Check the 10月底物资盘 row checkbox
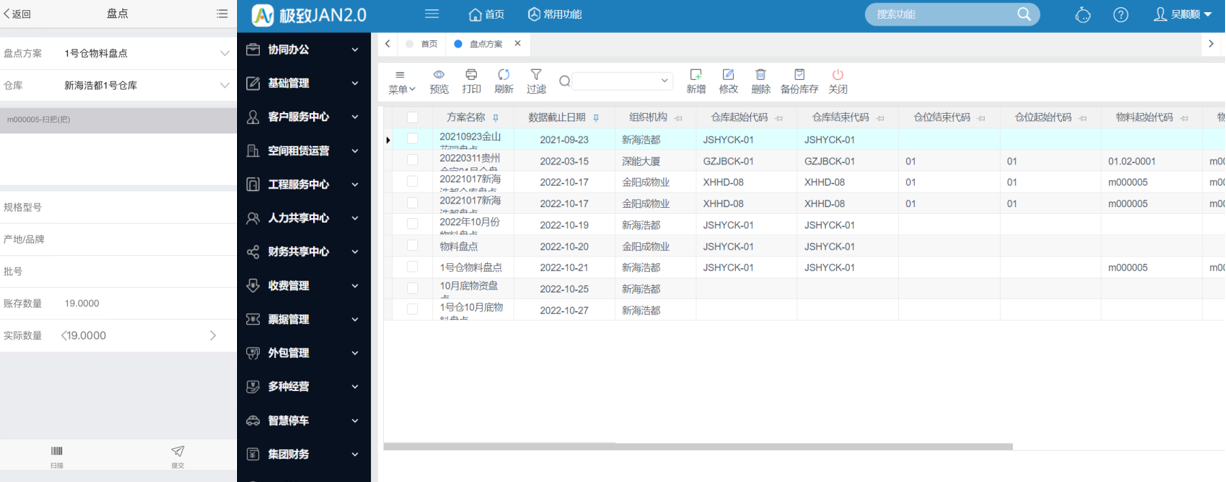 [412, 289]
